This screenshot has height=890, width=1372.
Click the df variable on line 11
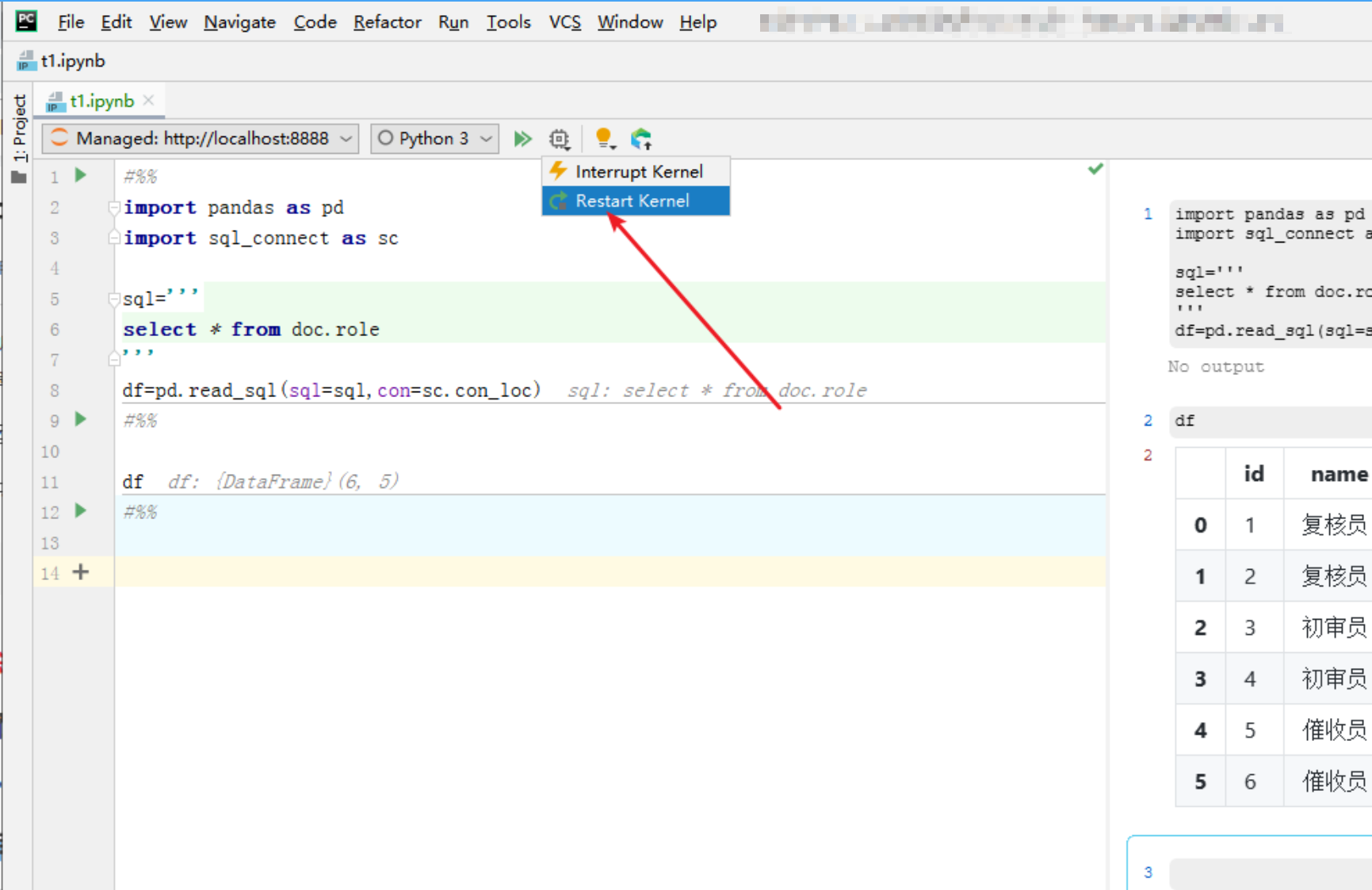[132, 482]
